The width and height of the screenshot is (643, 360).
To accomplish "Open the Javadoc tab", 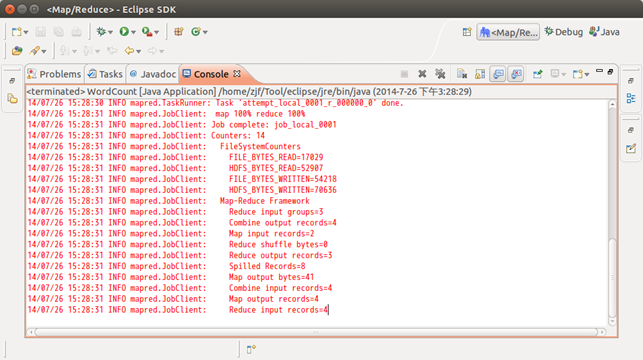I will [153, 74].
